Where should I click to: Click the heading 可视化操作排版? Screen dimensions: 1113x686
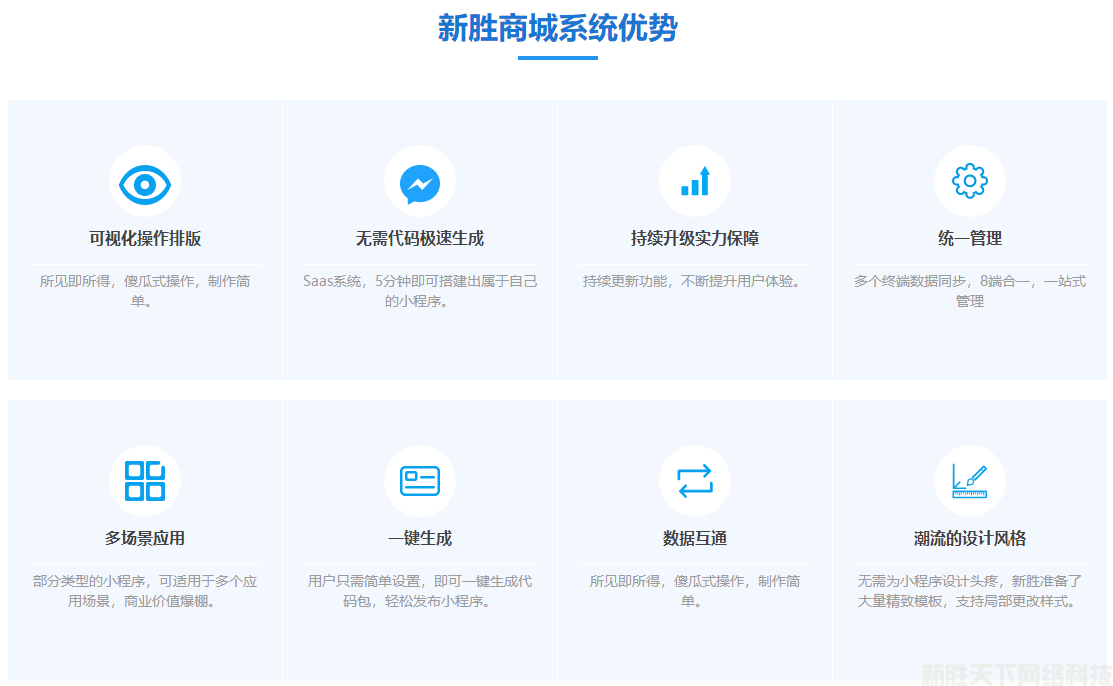145,239
